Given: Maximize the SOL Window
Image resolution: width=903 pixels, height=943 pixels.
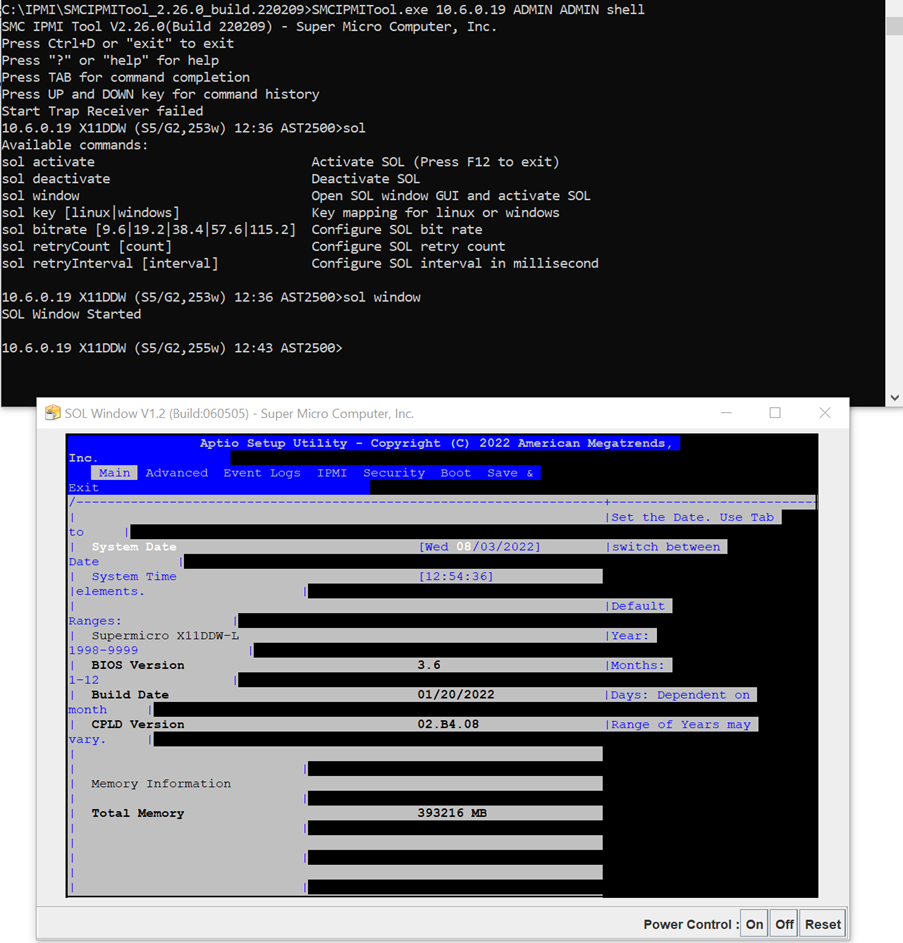Looking at the screenshot, I should point(775,413).
